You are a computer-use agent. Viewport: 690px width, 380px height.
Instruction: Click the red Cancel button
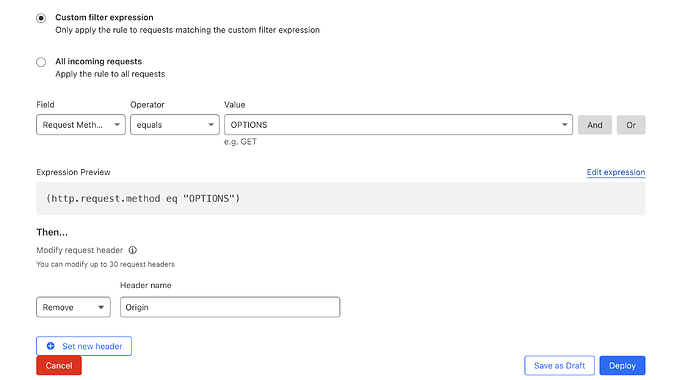(59, 365)
